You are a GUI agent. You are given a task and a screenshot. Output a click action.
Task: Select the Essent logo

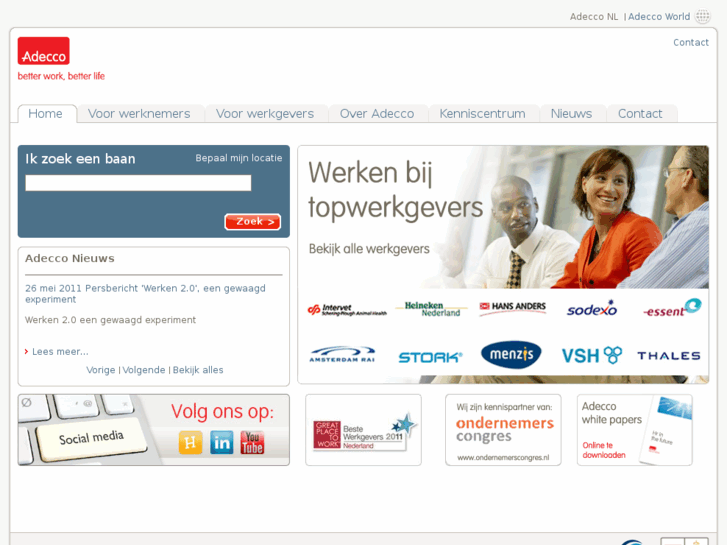coord(672,308)
